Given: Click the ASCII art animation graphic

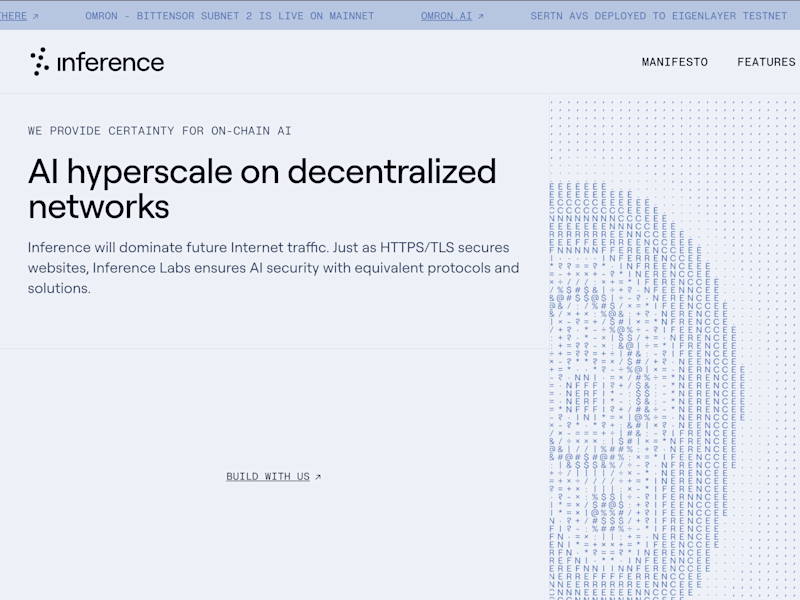Looking at the screenshot, I should (674, 347).
